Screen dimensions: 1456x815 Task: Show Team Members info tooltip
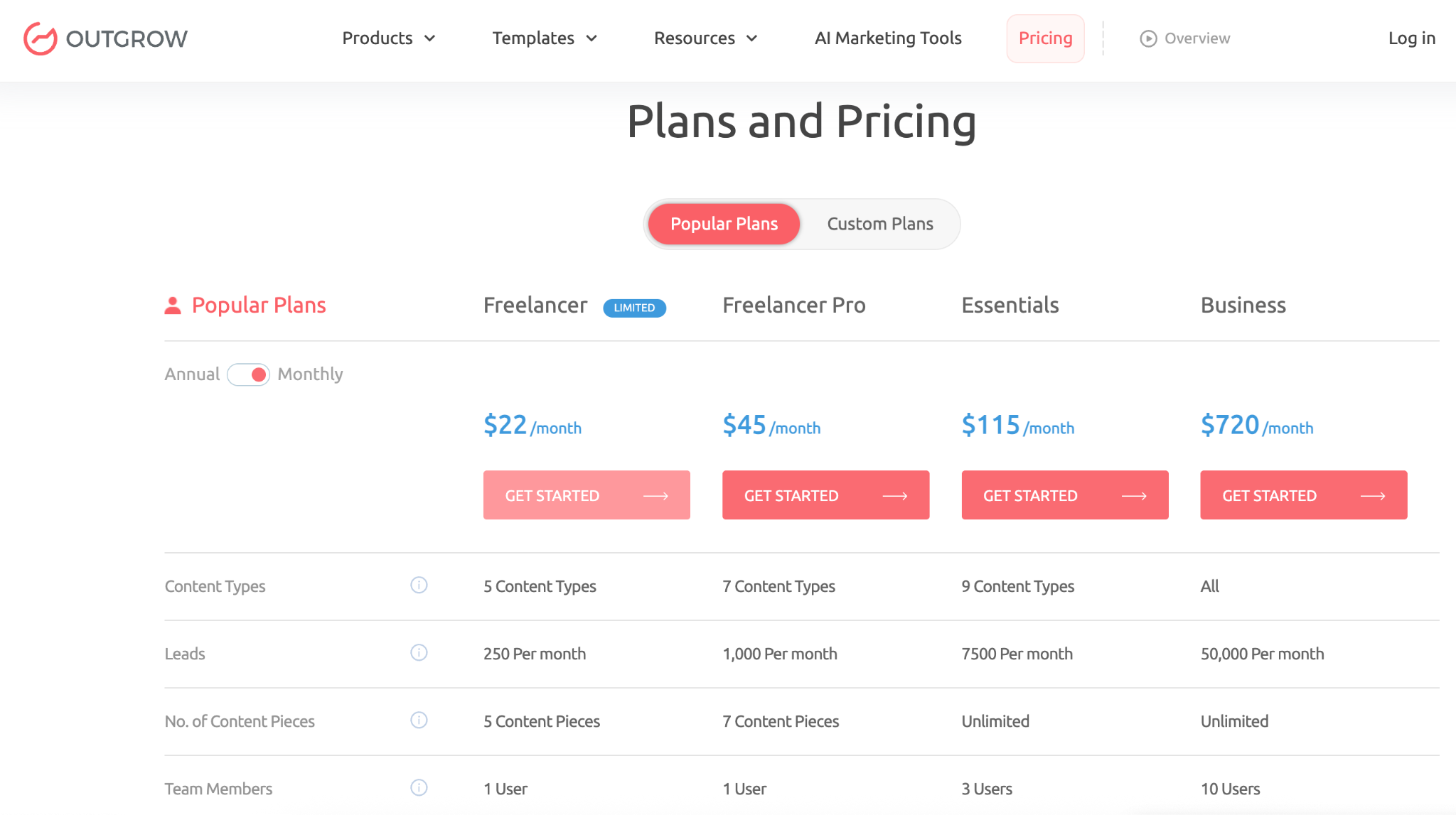pos(419,787)
